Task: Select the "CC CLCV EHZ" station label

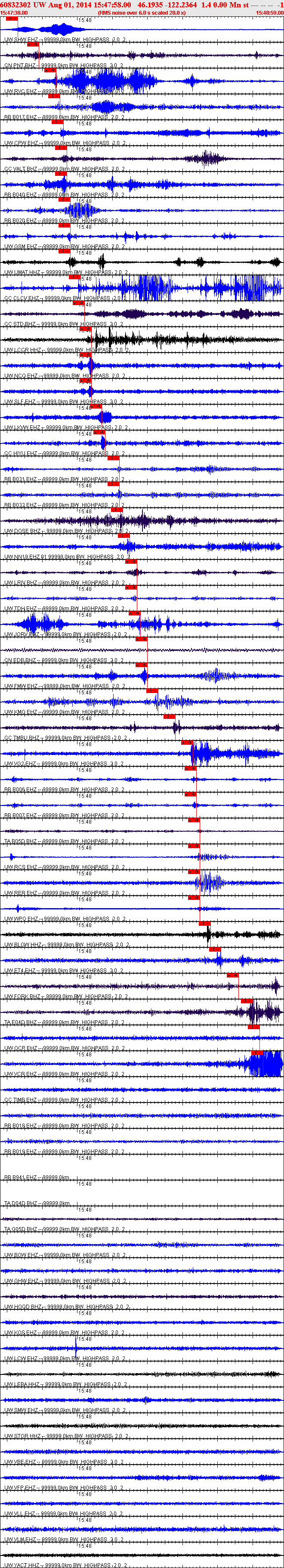Action: tap(21, 298)
